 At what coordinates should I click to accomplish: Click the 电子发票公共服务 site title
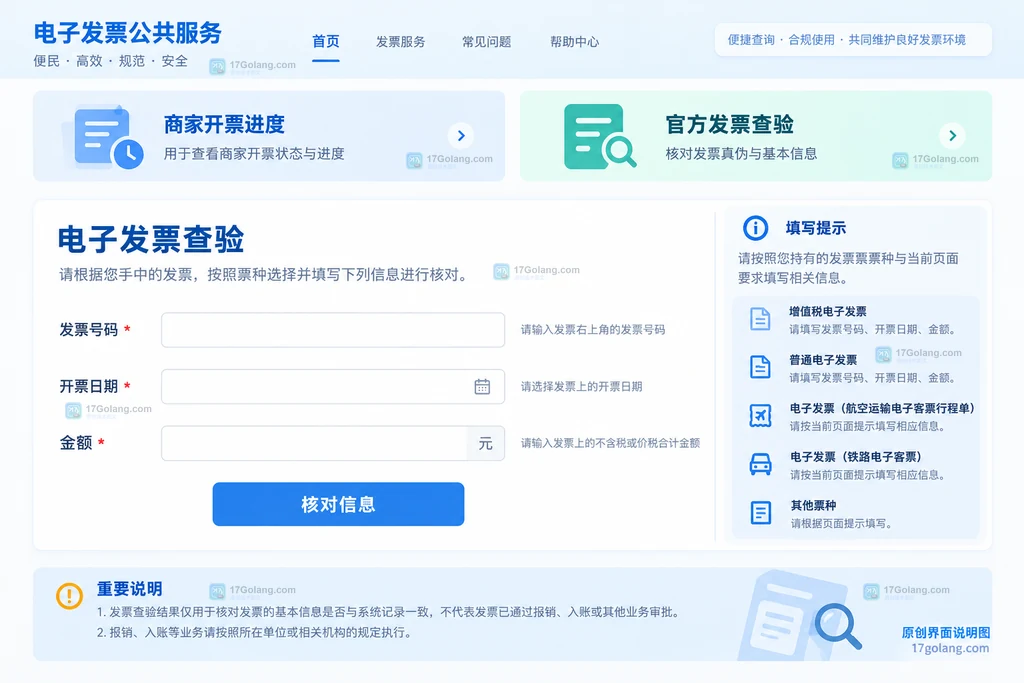[x=128, y=33]
